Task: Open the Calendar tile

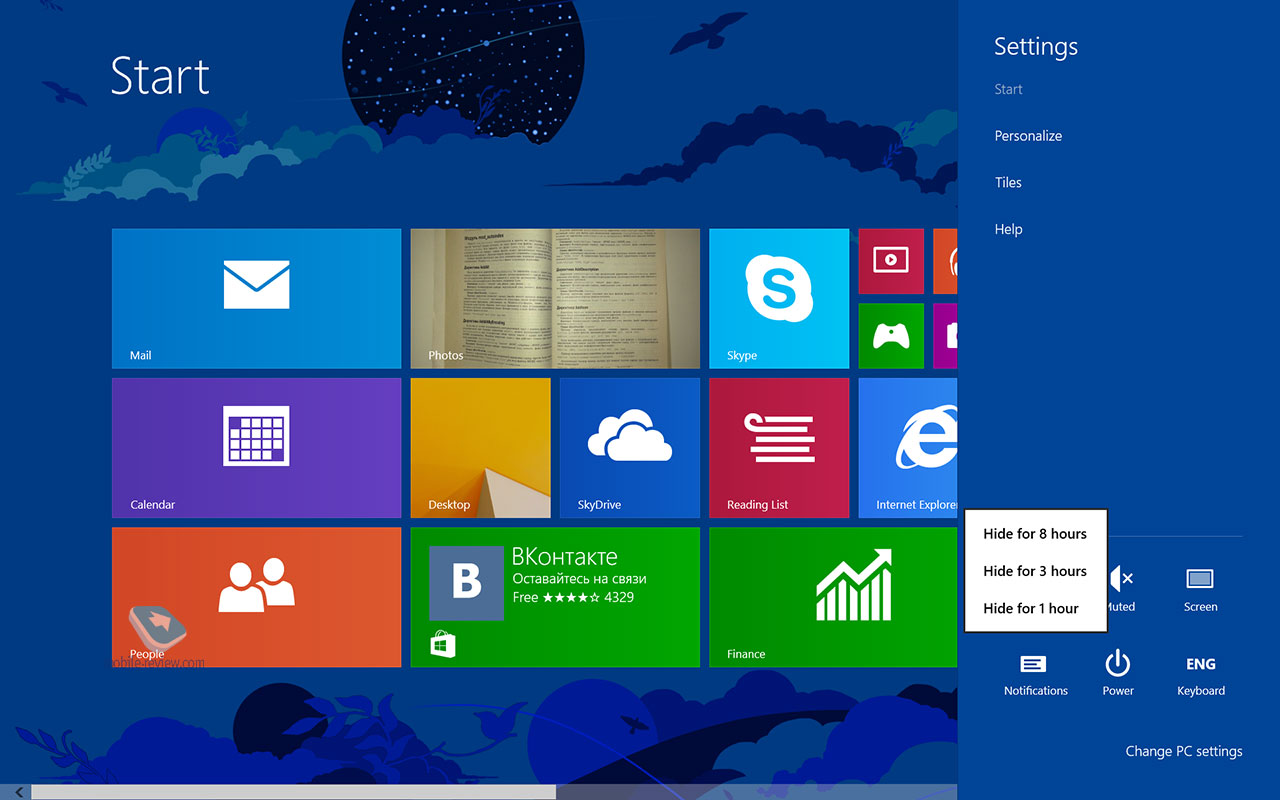Action: click(256, 448)
